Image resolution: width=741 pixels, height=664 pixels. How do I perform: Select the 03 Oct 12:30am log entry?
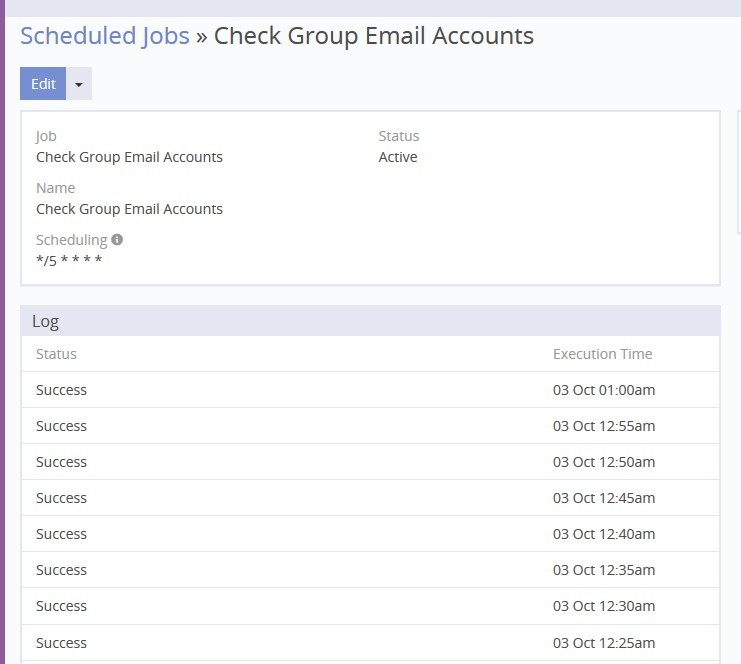(x=604, y=606)
